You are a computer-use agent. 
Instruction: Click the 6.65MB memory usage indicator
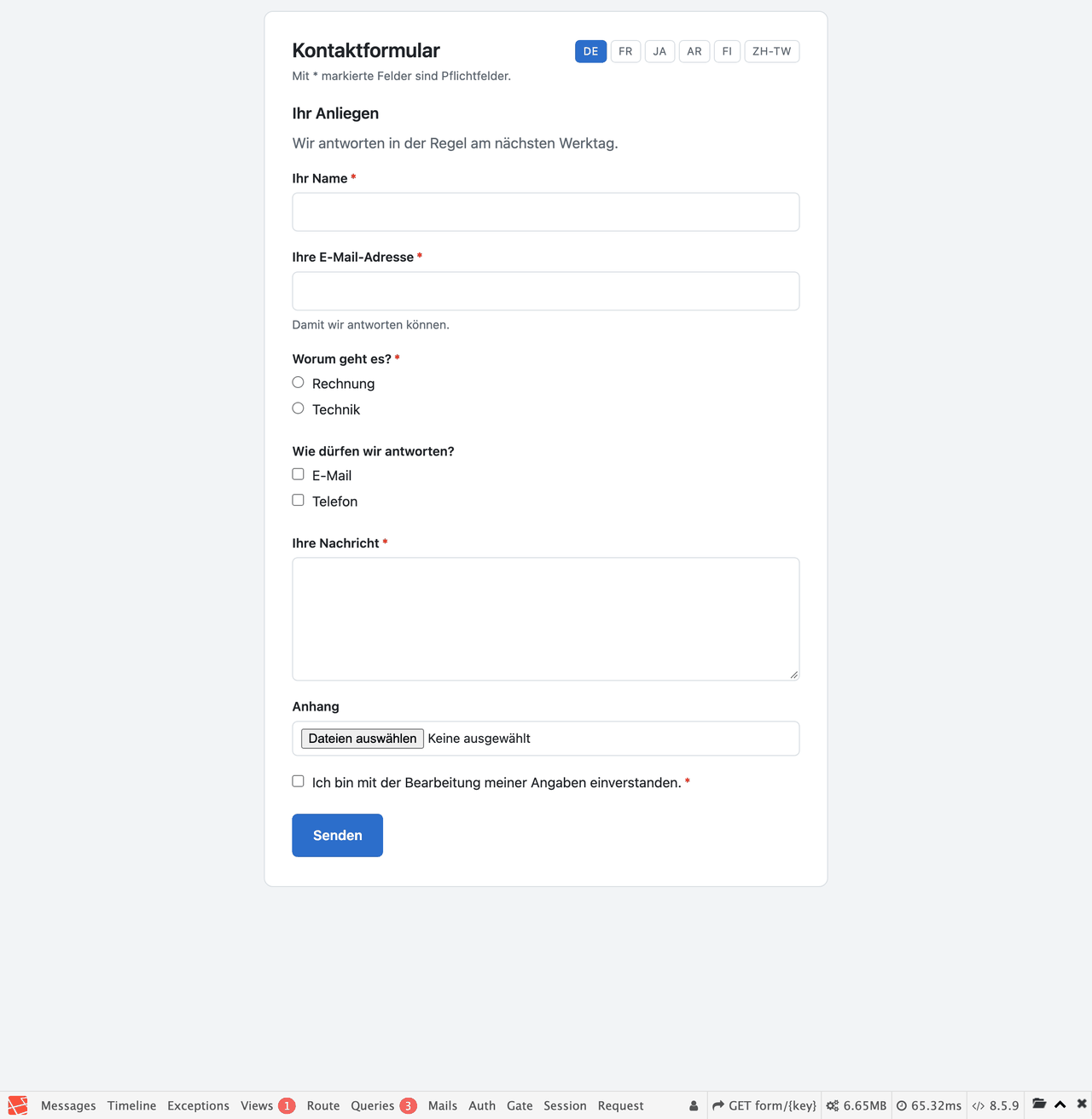(x=856, y=1105)
